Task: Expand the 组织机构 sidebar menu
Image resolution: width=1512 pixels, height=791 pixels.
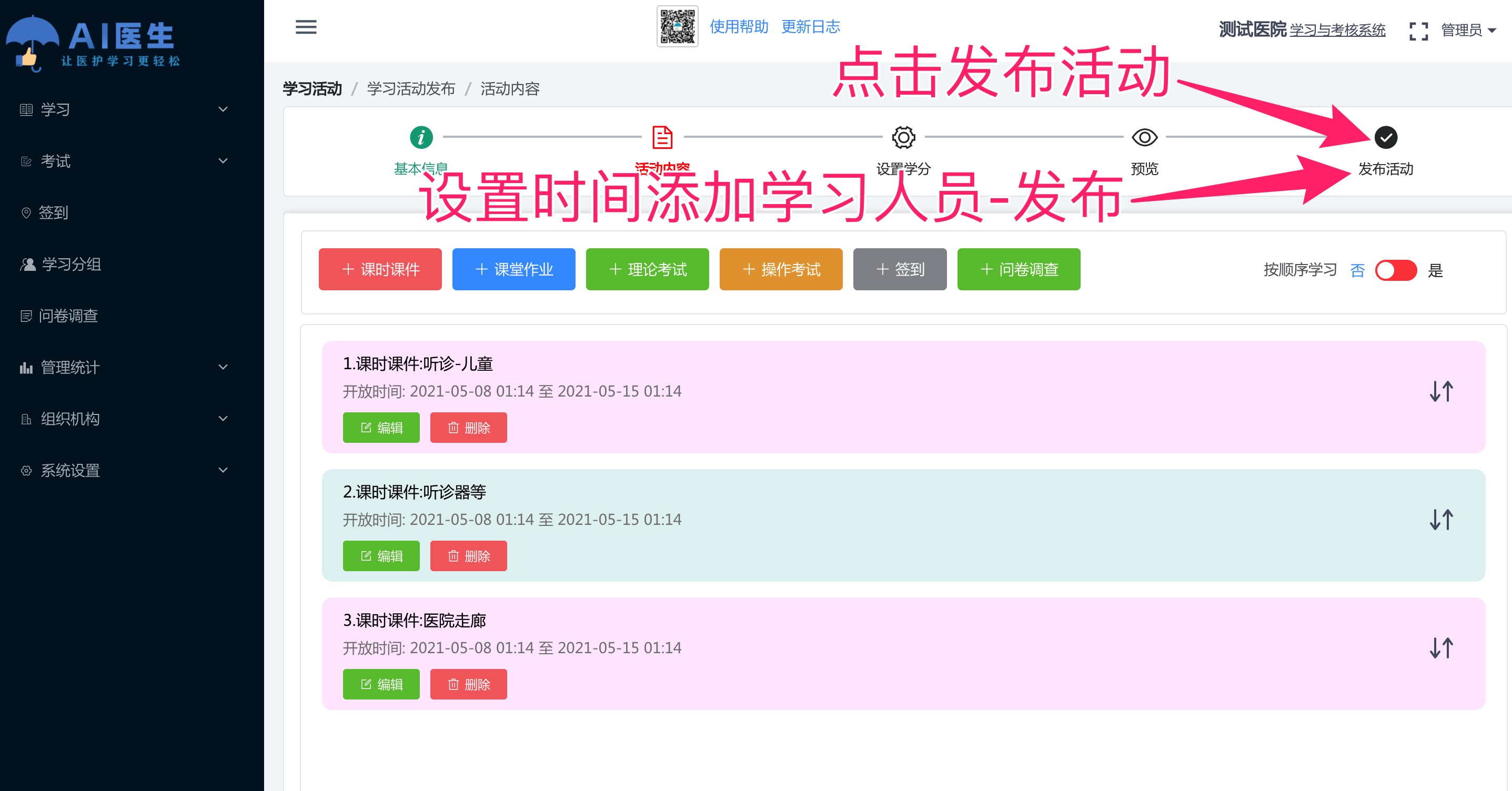Action: pyautogui.click(x=124, y=419)
